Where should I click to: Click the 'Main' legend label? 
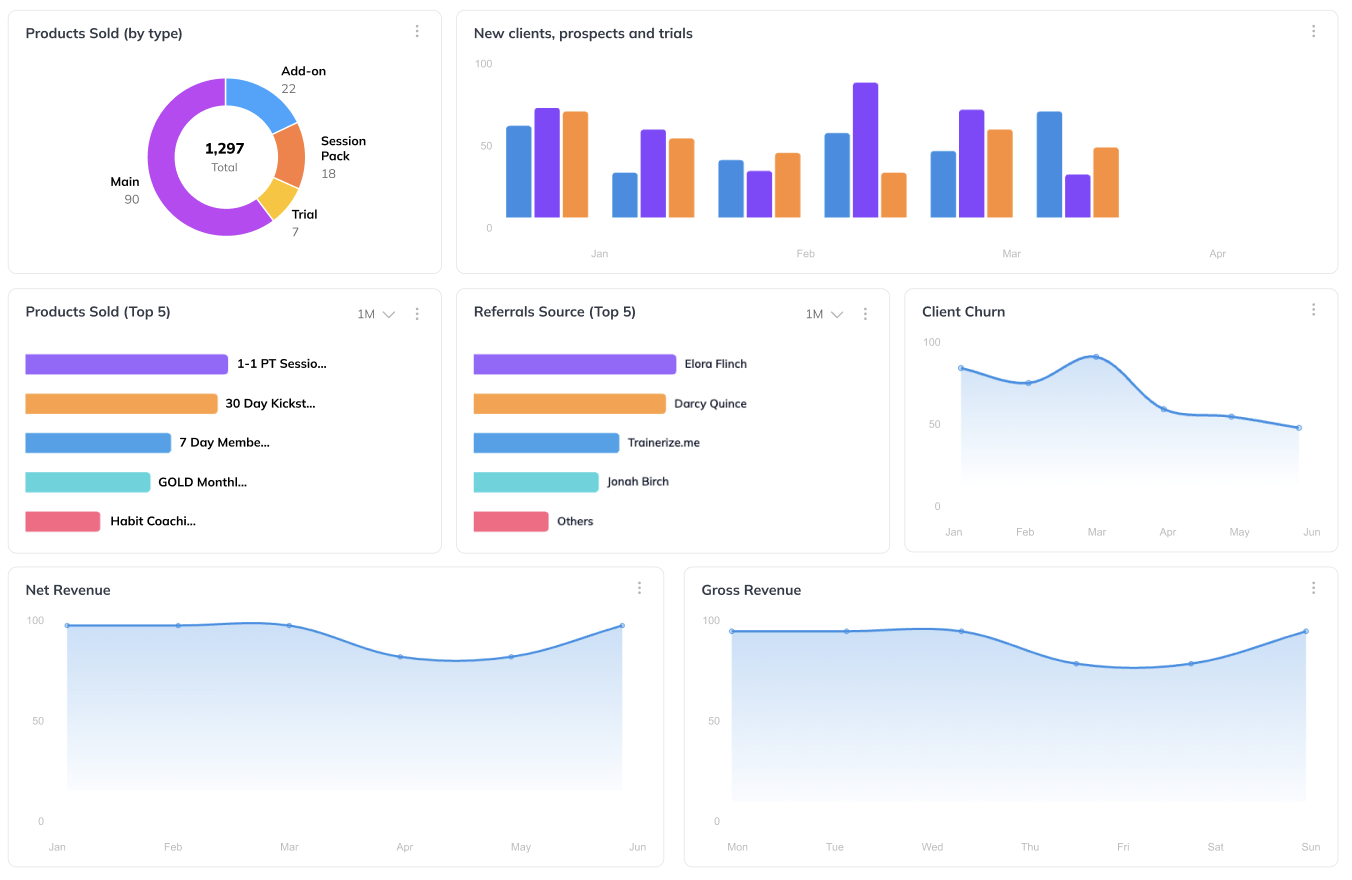point(125,182)
